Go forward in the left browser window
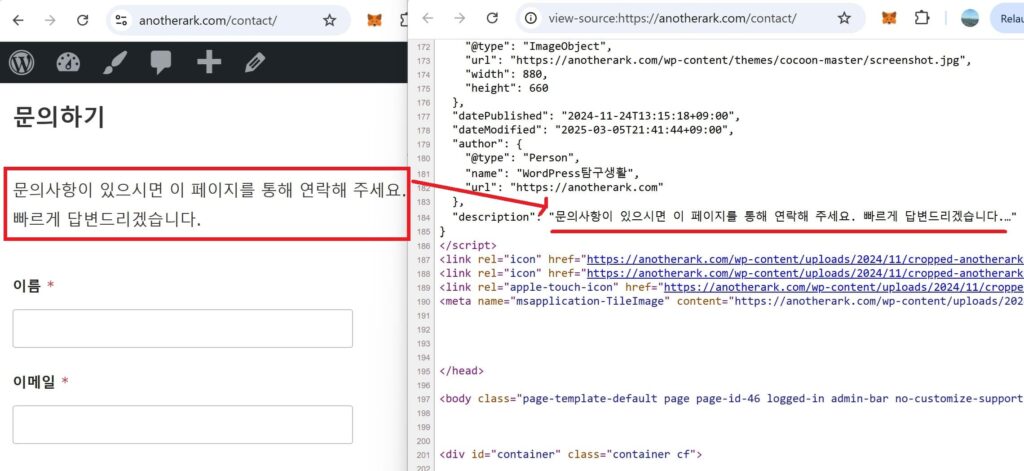Screen dimensions: 1024x471 point(50,20)
